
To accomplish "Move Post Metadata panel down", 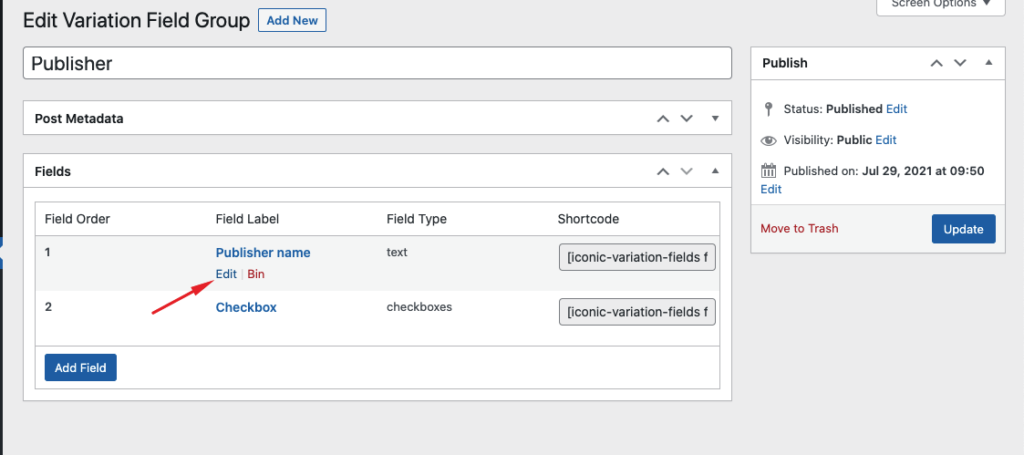I will (686, 118).
